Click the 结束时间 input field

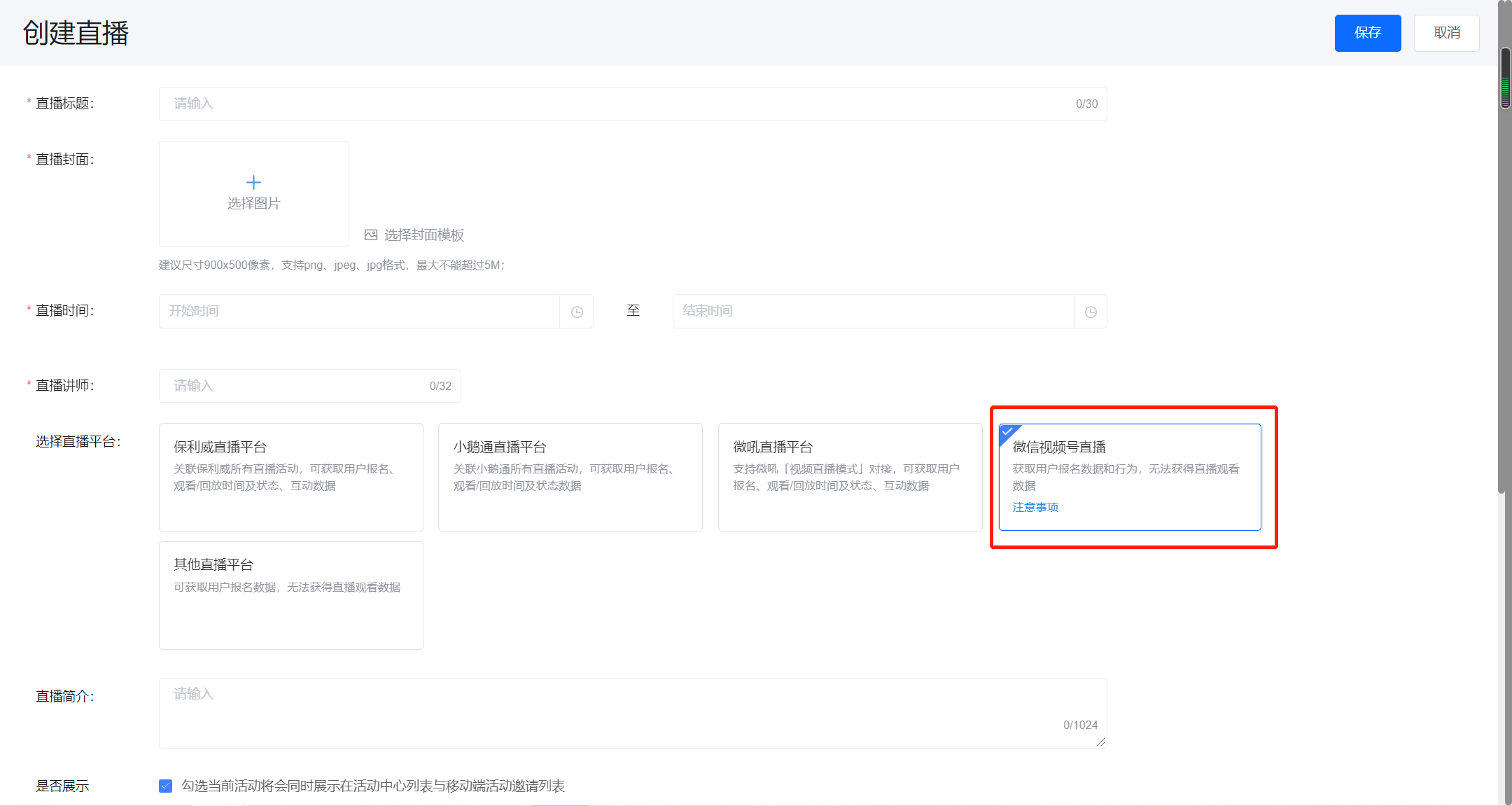(x=873, y=311)
